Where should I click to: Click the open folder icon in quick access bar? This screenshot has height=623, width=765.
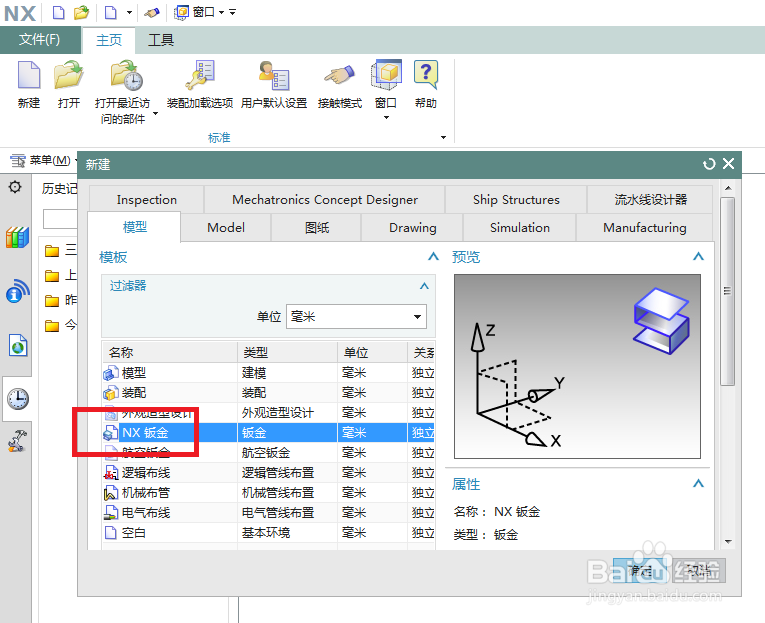(x=81, y=12)
